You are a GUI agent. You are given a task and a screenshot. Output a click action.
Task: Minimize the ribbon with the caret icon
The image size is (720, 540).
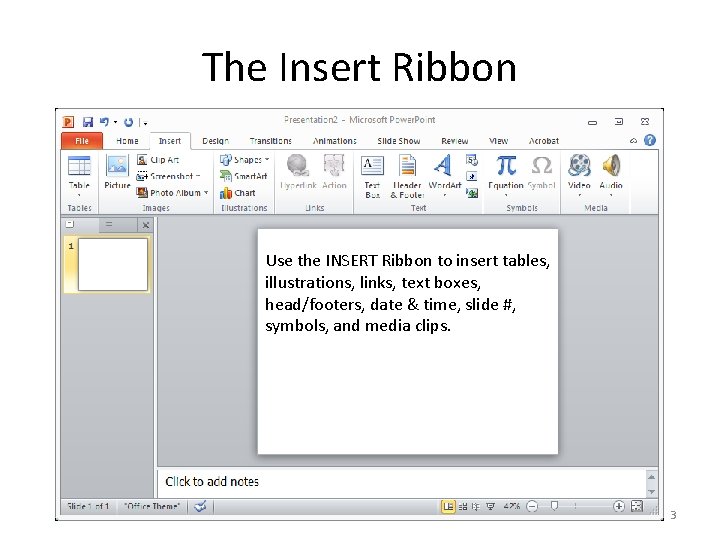(x=634, y=141)
